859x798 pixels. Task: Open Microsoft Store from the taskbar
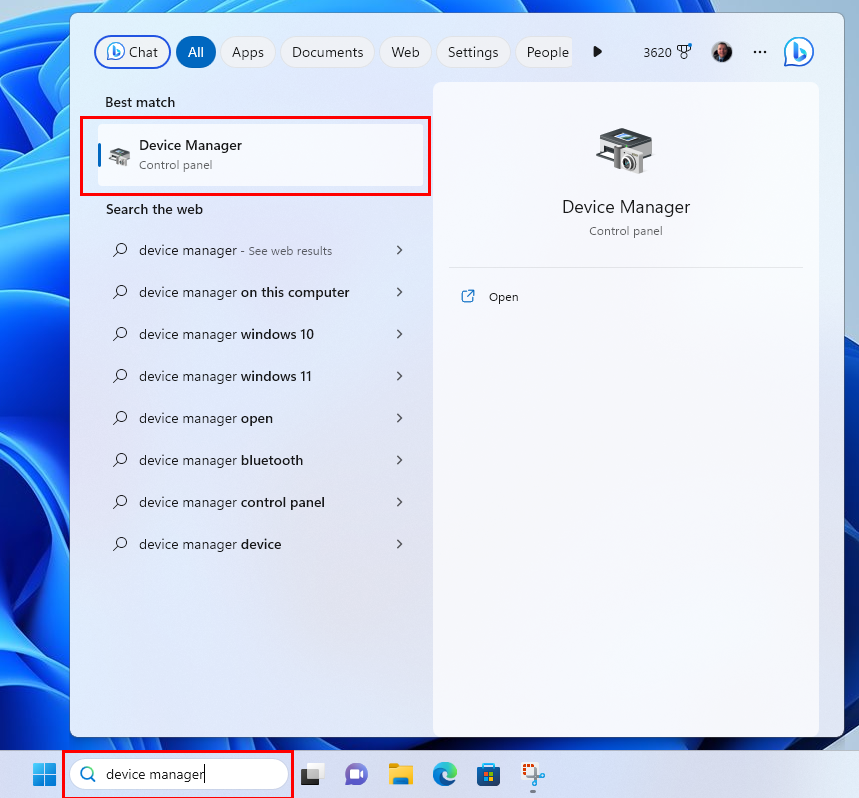pos(488,774)
